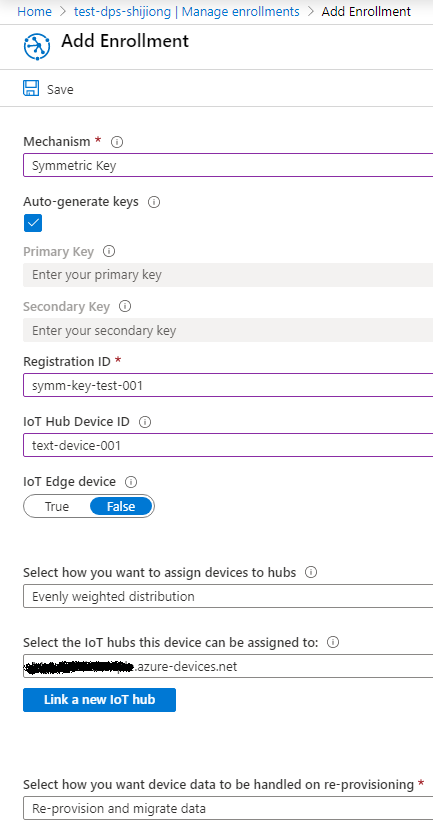Go to Home breadcrumb

pyautogui.click(x=35, y=12)
